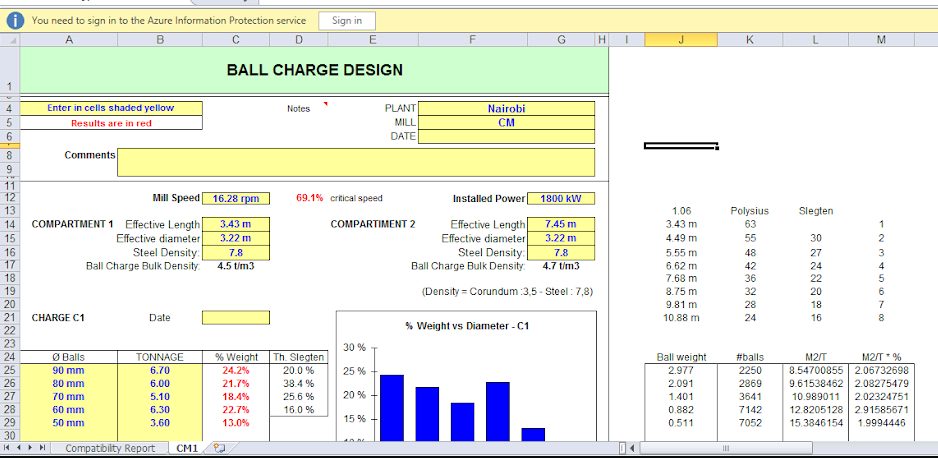Go to first sheet using navigation arrow
Image resolution: width=938 pixels, height=458 pixels.
point(8,449)
